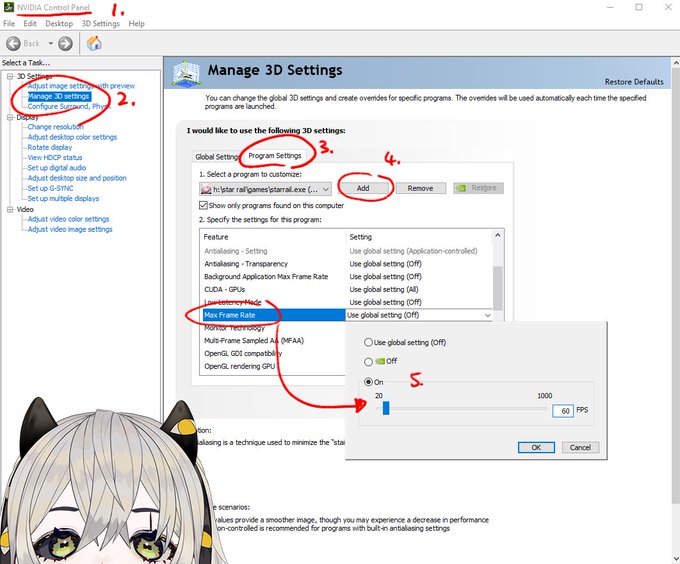Image resolution: width=680 pixels, height=564 pixels.
Task: Click the NVIDIA logo on Restore button
Action: tap(461, 188)
